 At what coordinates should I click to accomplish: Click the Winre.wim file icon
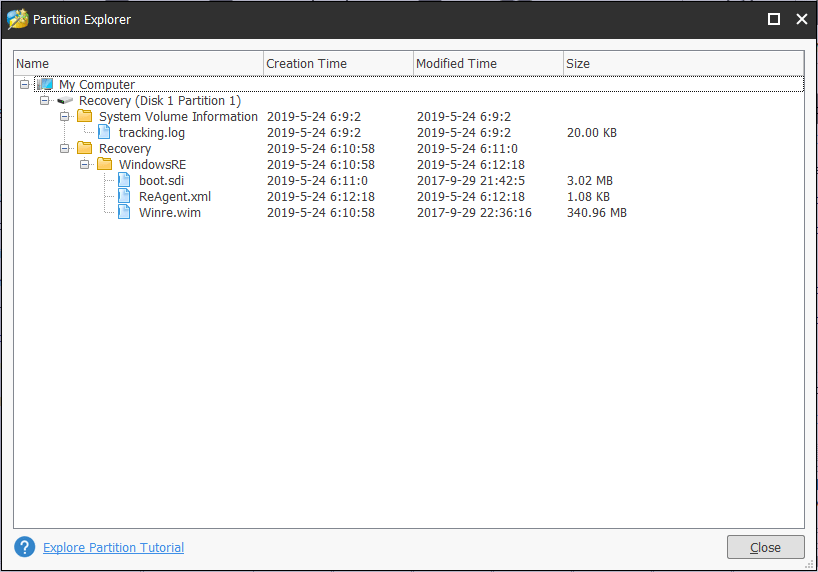coord(124,212)
